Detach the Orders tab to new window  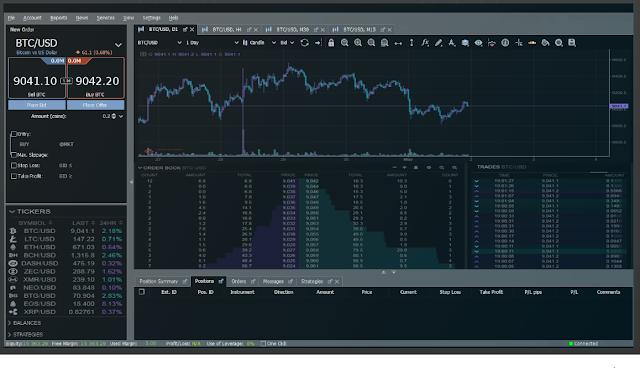click(x=253, y=282)
